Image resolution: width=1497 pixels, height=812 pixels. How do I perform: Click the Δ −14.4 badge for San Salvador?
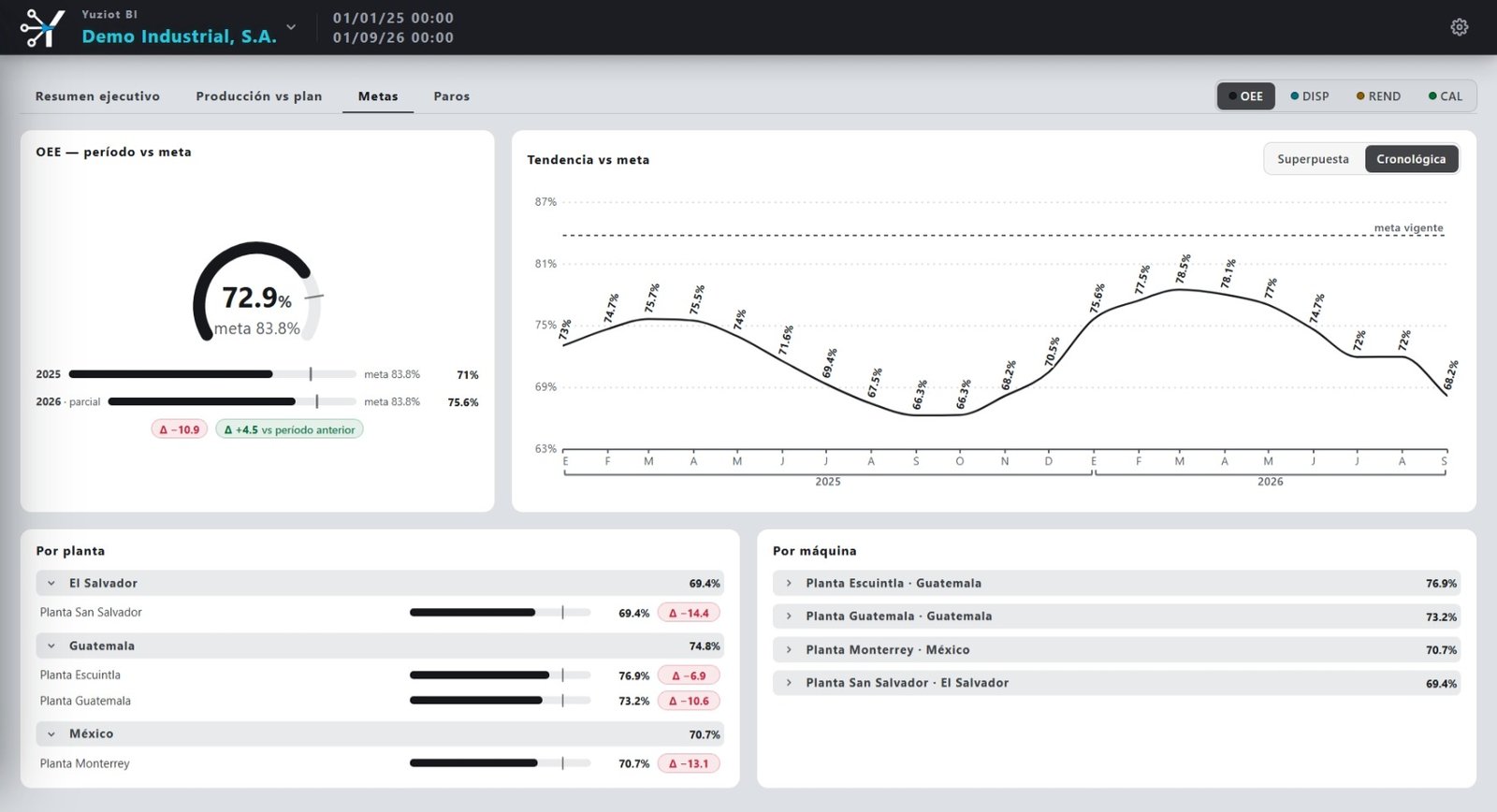689,613
